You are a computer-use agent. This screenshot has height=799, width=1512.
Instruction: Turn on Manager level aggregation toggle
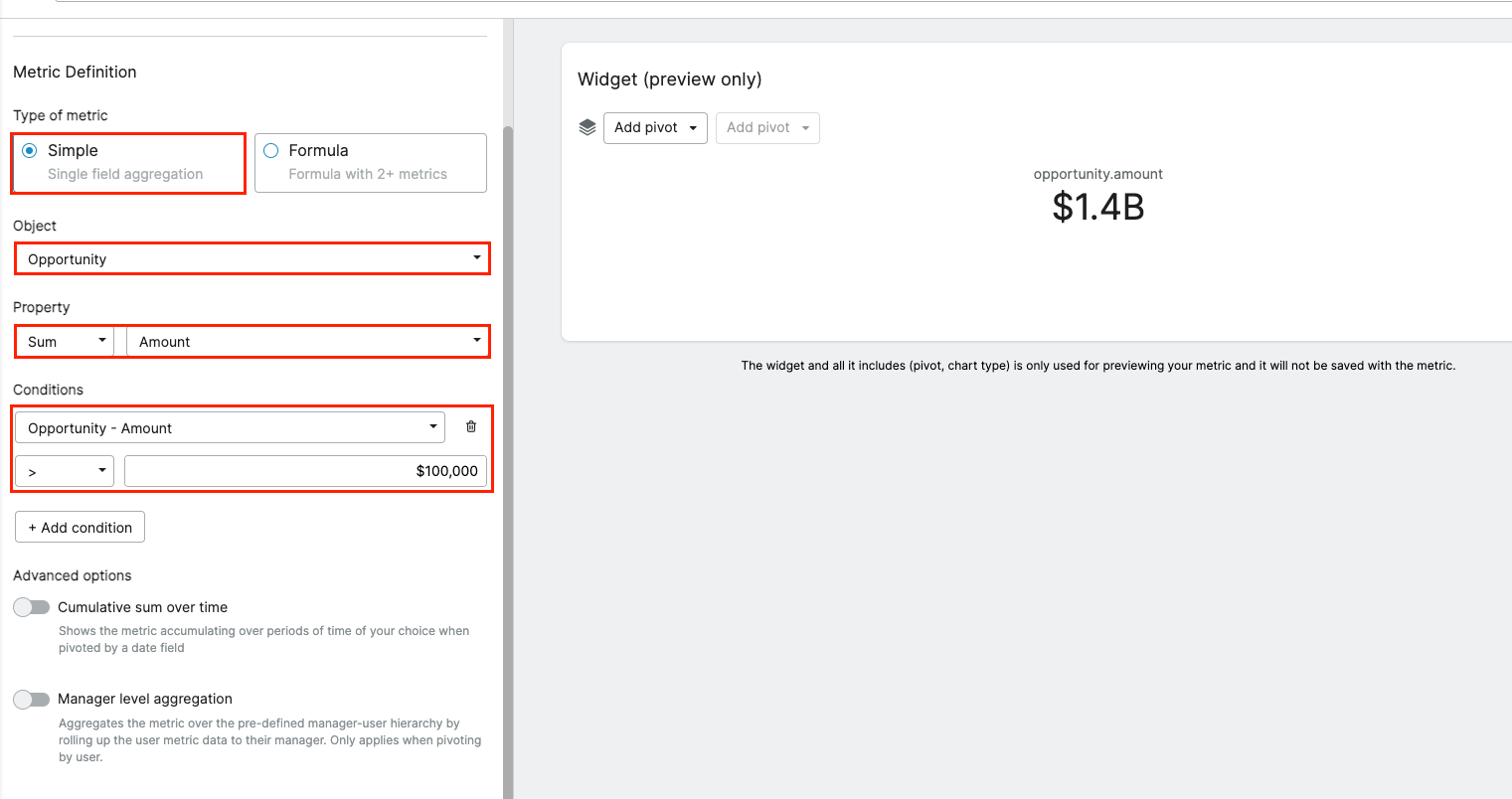32,700
